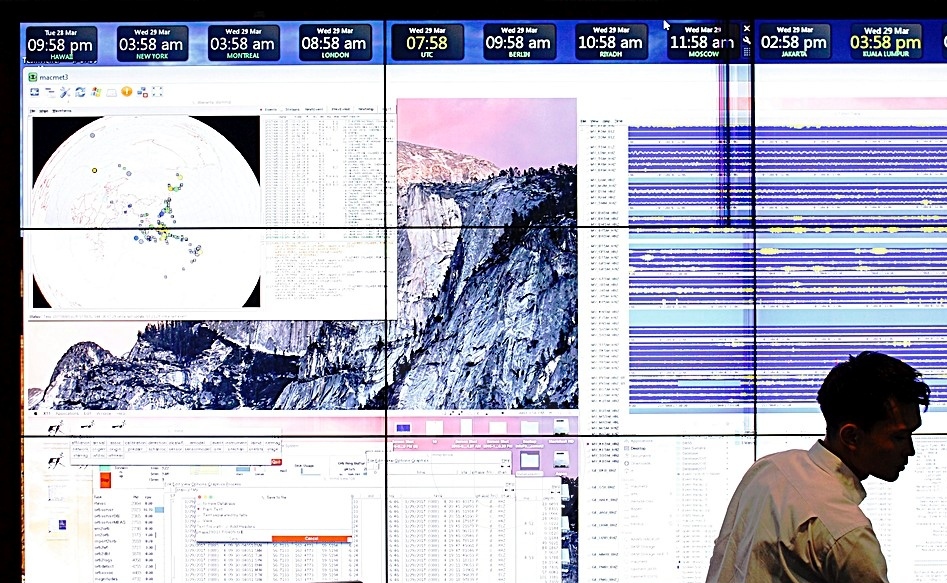Select the Moscow 11:58 am clock
The image size is (947, 583).
702,42
